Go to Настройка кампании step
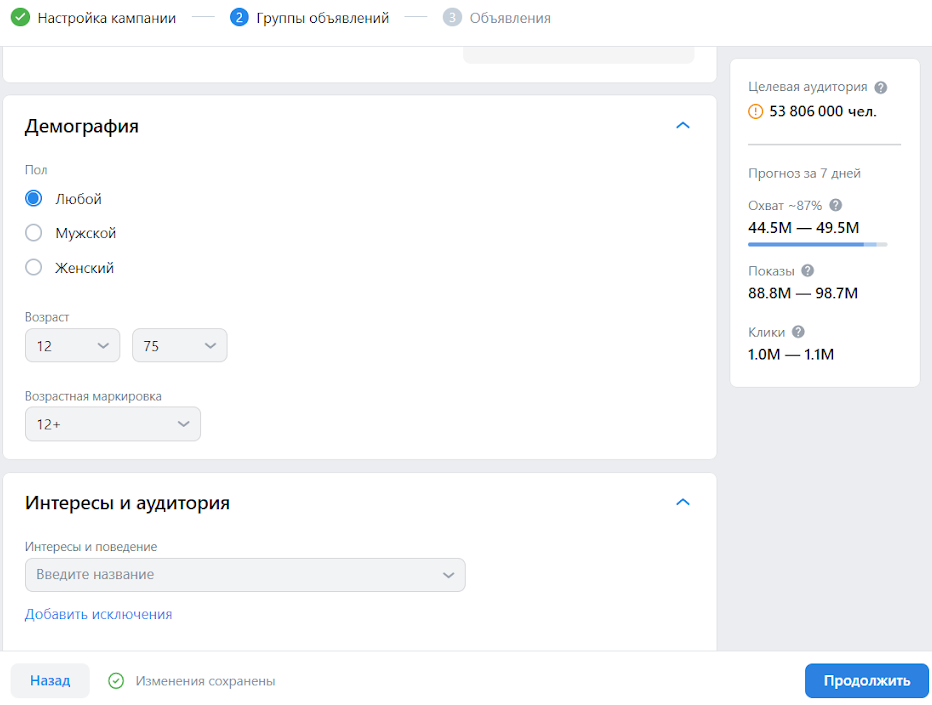Image resolution: width=932 pixels, height=705 pixels. [107, 18]
